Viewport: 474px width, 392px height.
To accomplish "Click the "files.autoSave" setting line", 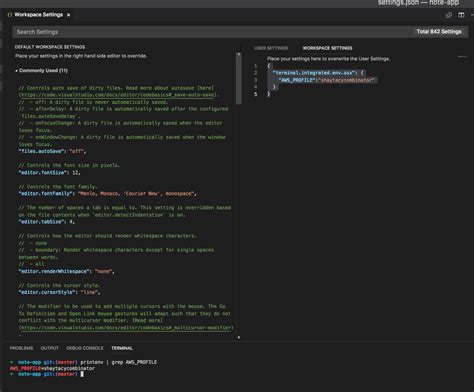I will pos(52,151).
